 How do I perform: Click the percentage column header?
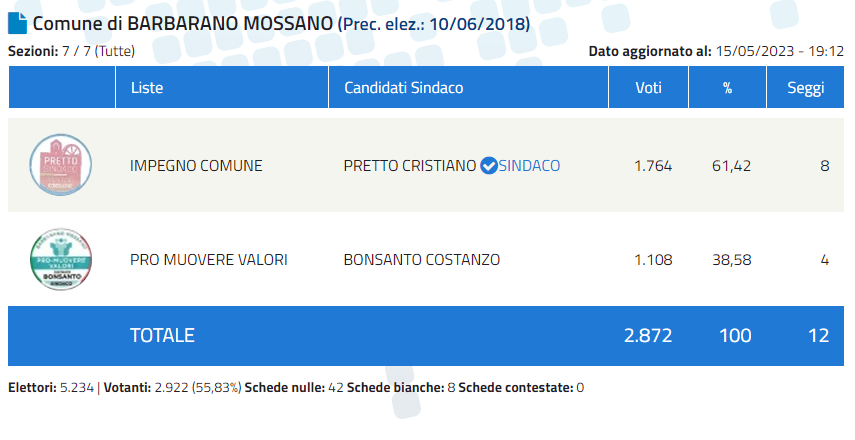point(727,87)
